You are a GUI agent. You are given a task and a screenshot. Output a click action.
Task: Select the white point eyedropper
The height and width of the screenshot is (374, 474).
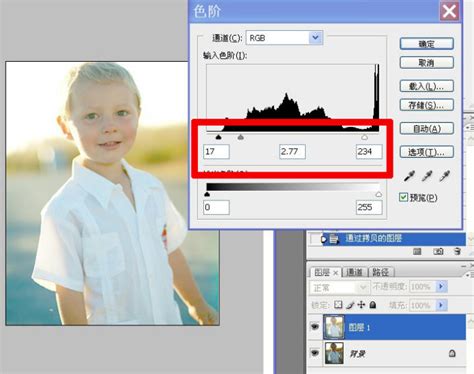444,176
